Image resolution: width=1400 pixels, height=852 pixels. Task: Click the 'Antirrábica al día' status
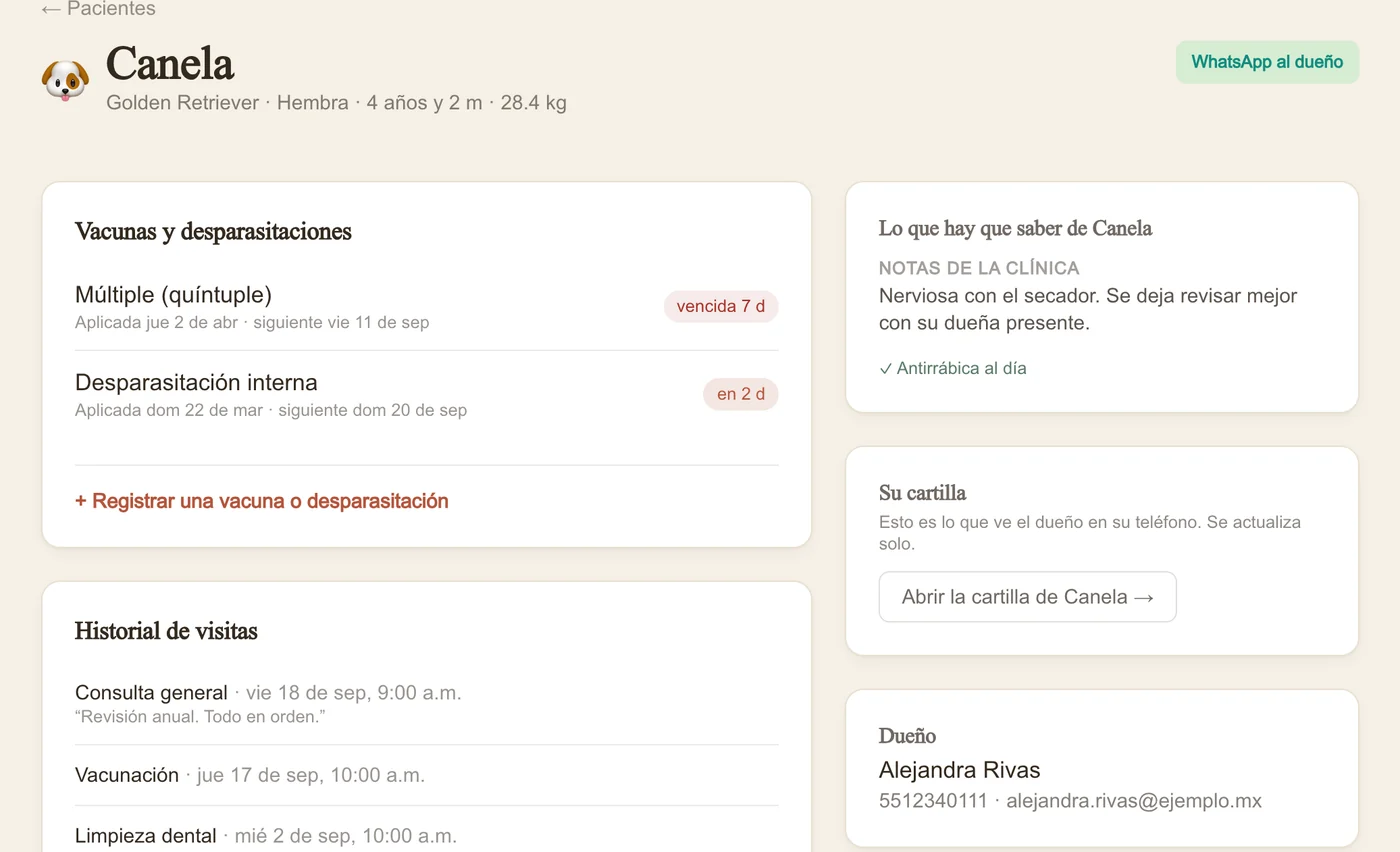(953, 368)
